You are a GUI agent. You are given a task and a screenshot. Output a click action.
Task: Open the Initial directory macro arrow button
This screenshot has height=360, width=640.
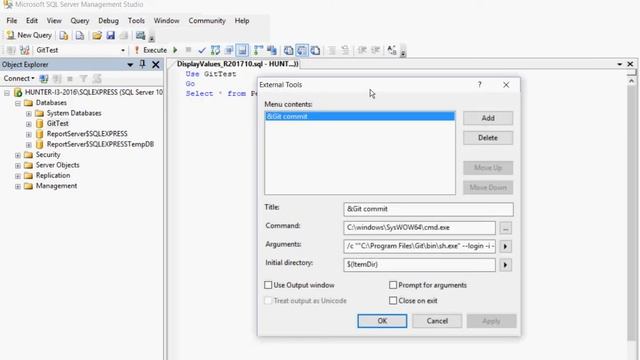[505, 265]
